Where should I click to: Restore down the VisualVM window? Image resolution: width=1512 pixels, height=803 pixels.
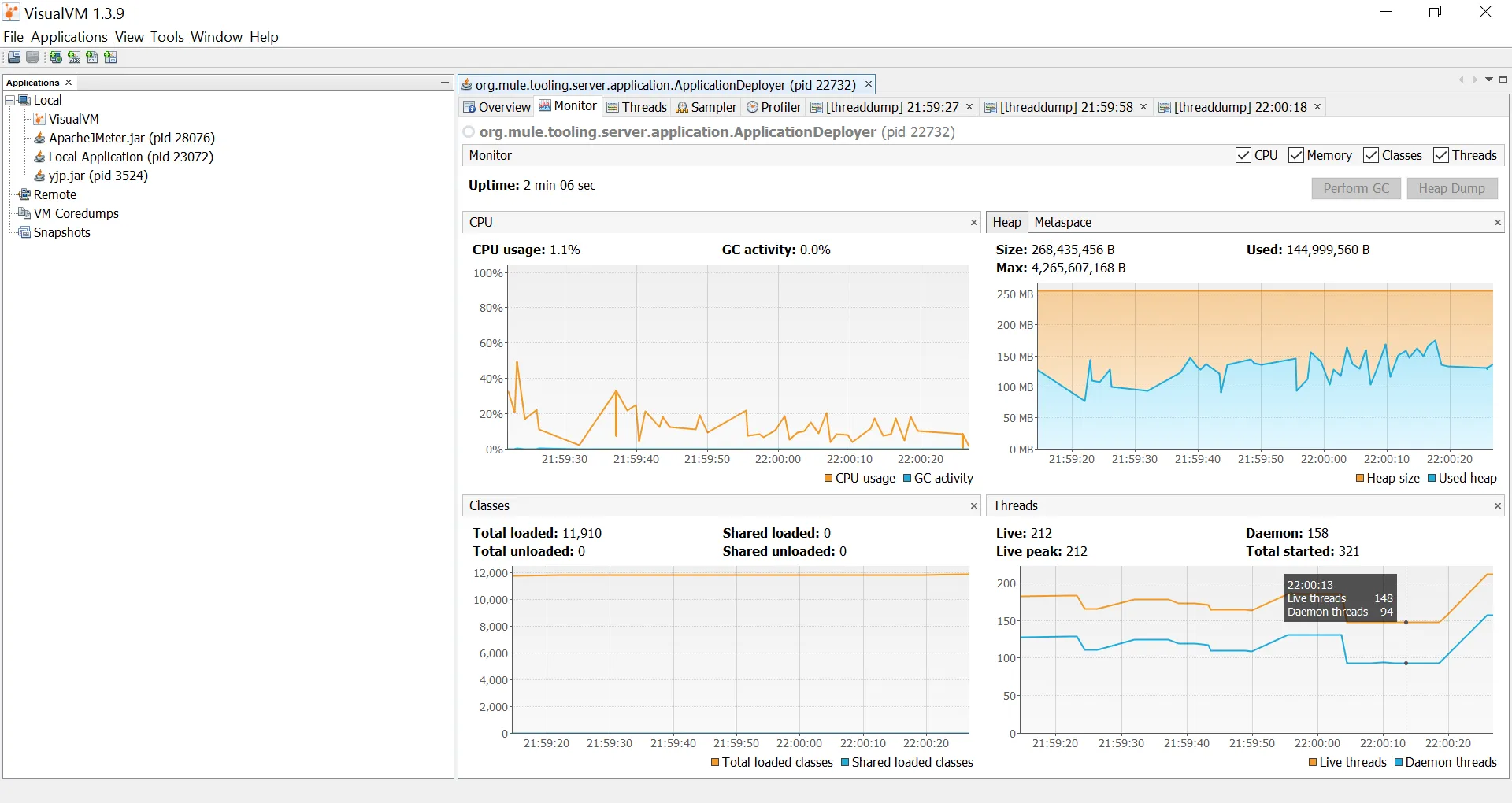(1435, 12)
